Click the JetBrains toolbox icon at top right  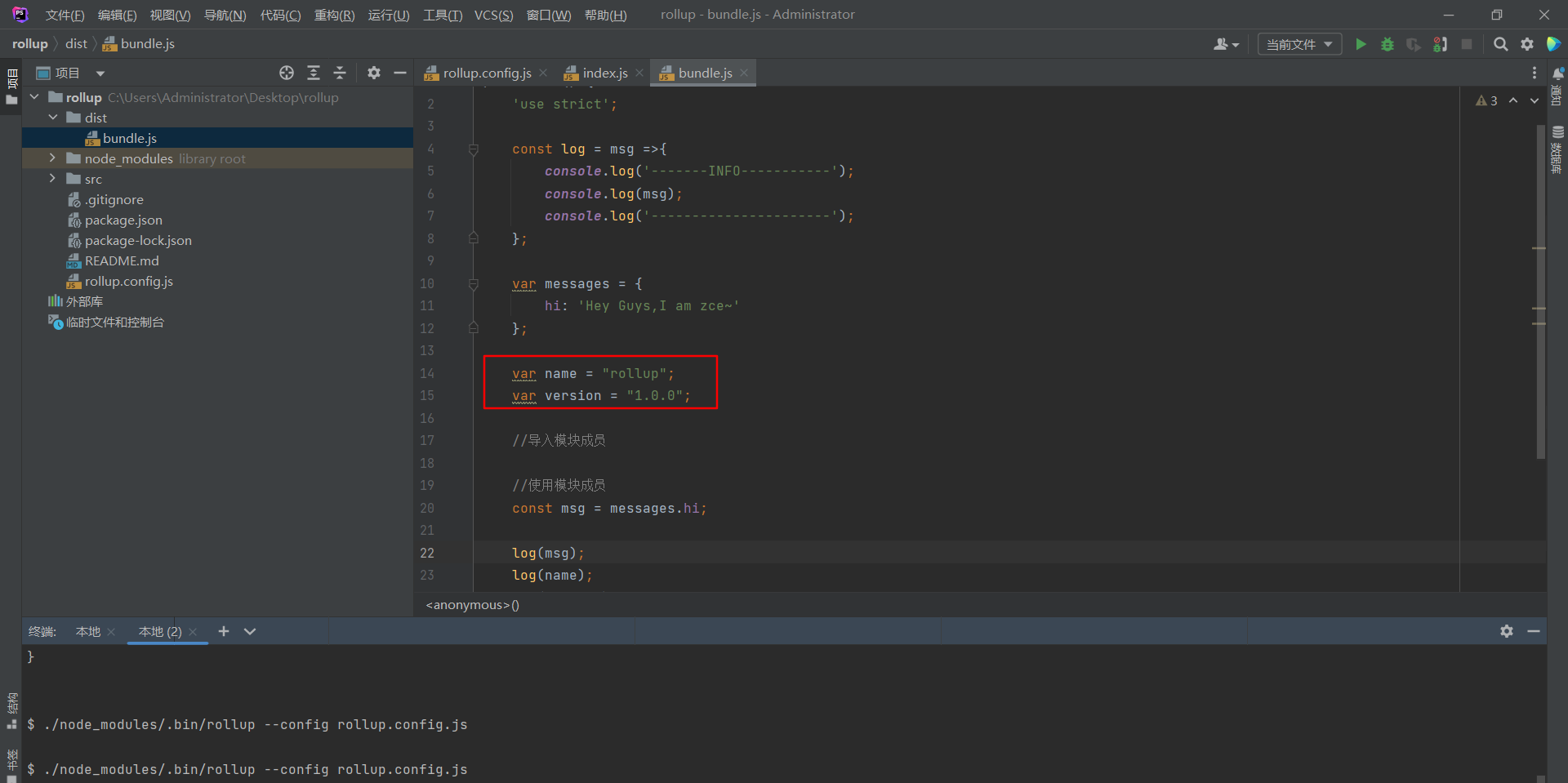[x=1553, y=44]
